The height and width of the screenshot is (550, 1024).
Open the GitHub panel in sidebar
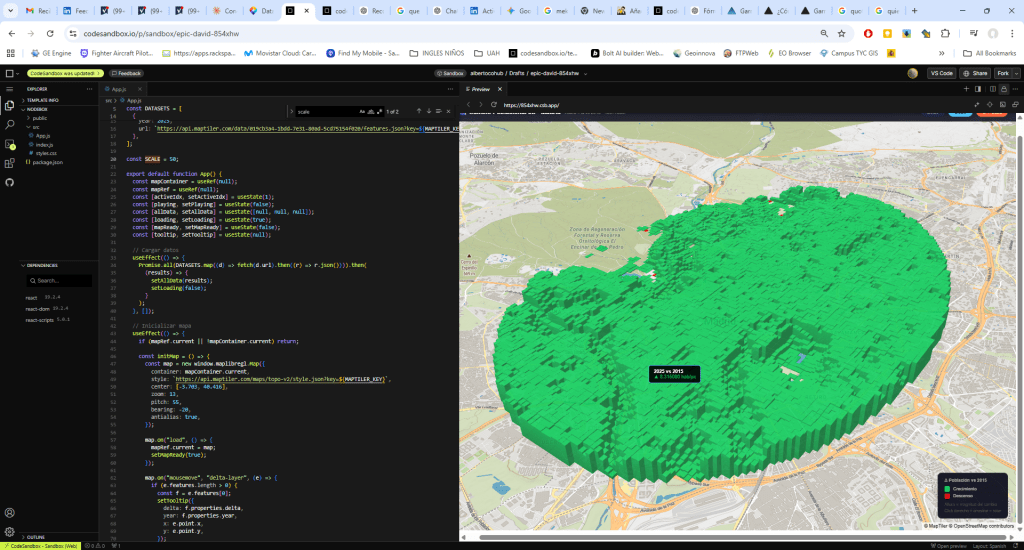pos(10,182)
